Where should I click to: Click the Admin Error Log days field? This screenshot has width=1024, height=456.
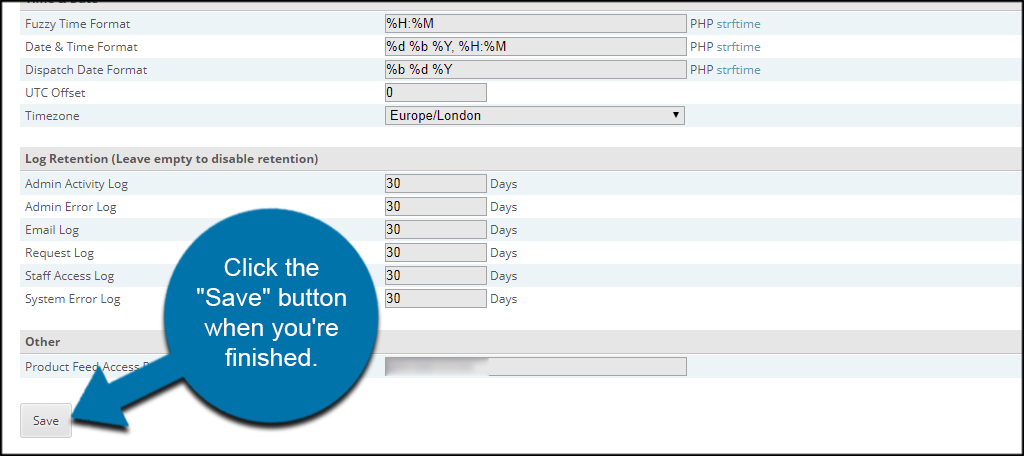tap(436, 206)
